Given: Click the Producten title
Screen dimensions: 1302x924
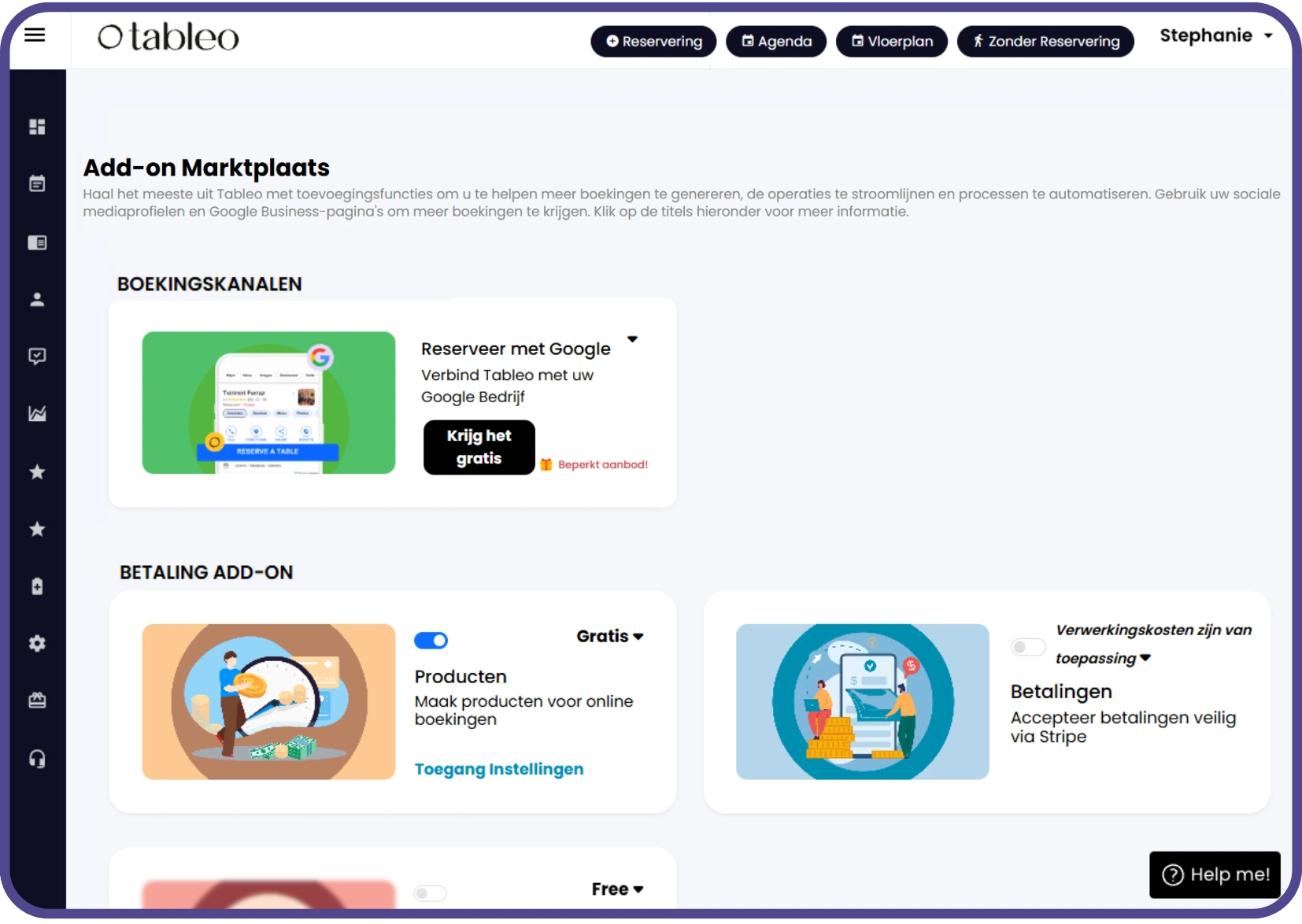Looking at the screenshot, I should (461, 677).
